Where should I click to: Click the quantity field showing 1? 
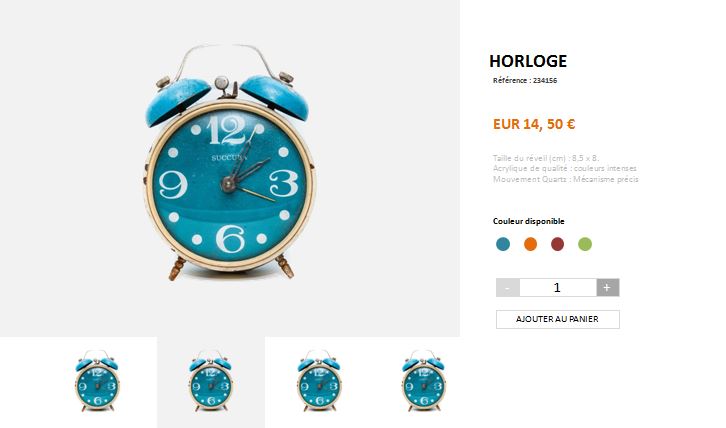pyautogui.click(x=557, y=288)
